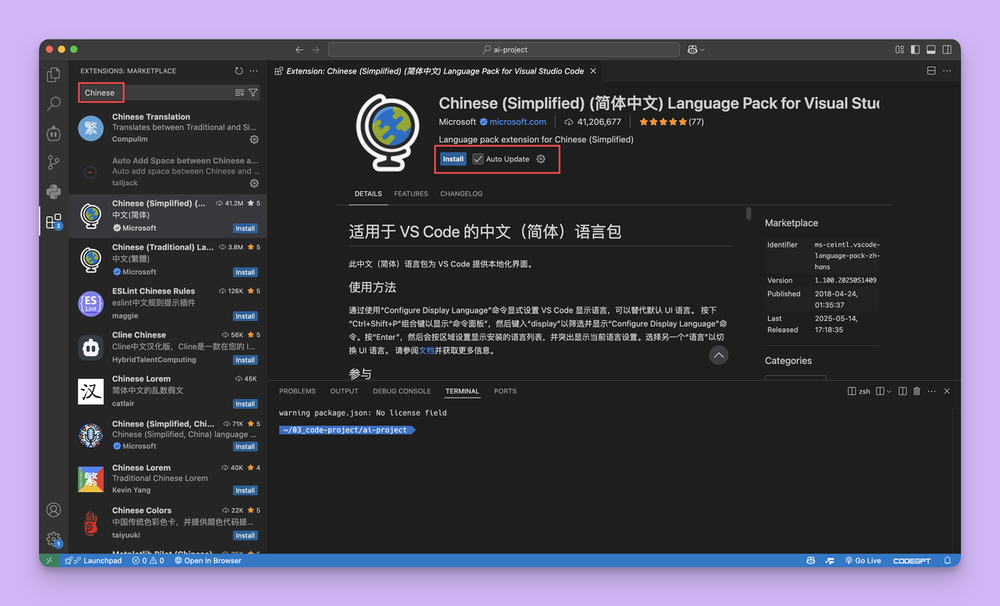Screen dimensions: 1000x606
Task: Toggle panel visibility in title bar
Action: pyautogui.click(x=929, y=49)
